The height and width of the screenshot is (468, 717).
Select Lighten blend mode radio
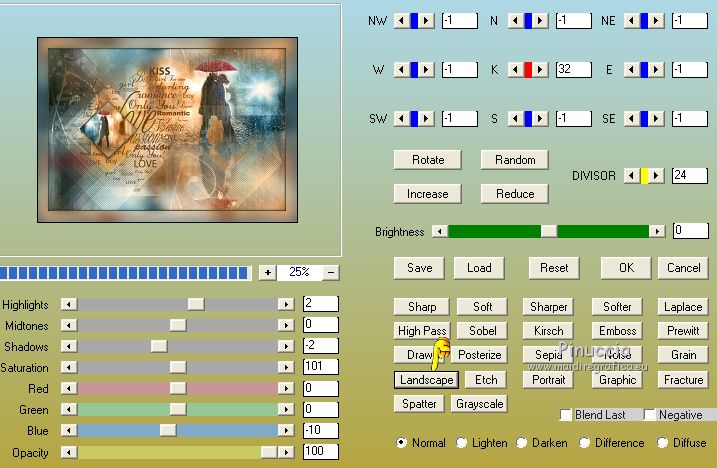(x=461, y=442)
